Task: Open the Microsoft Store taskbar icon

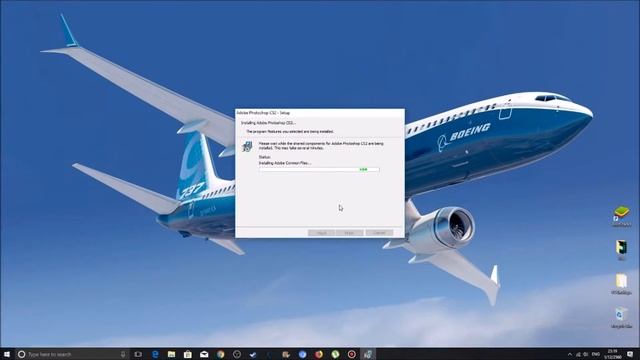Action: 188,354
